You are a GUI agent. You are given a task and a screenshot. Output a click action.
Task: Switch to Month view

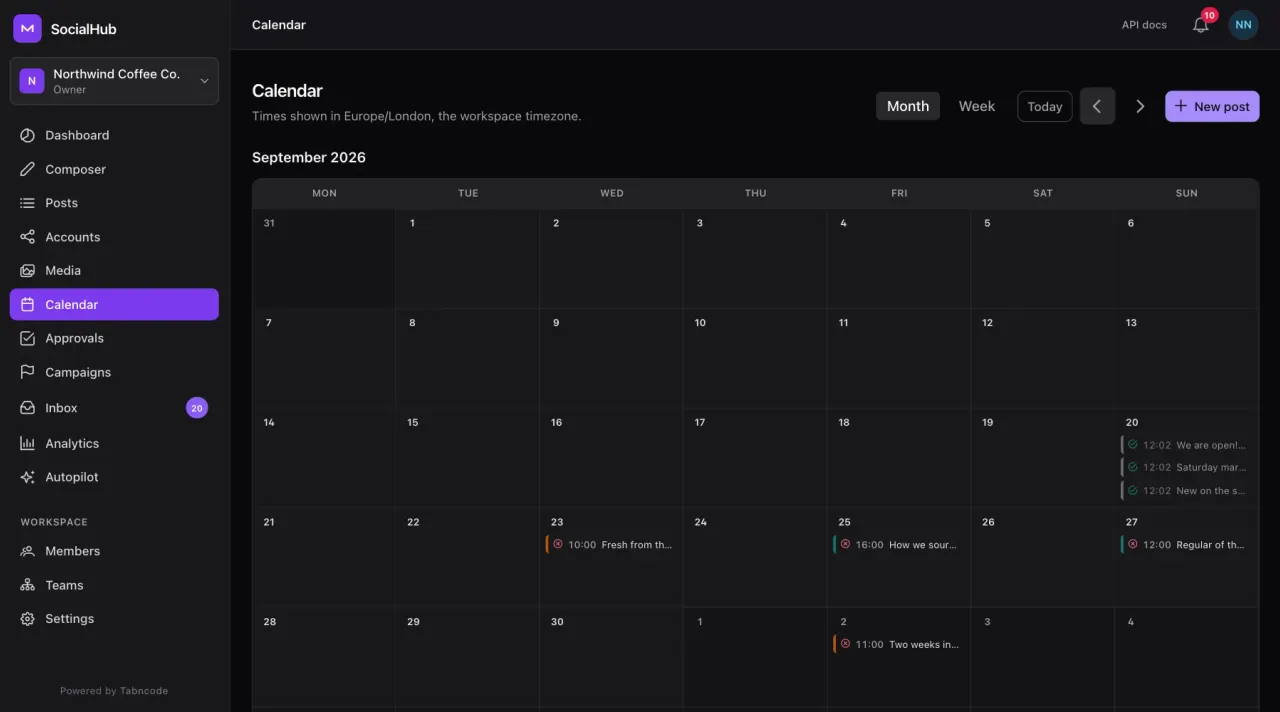click(x=908, y=106)
